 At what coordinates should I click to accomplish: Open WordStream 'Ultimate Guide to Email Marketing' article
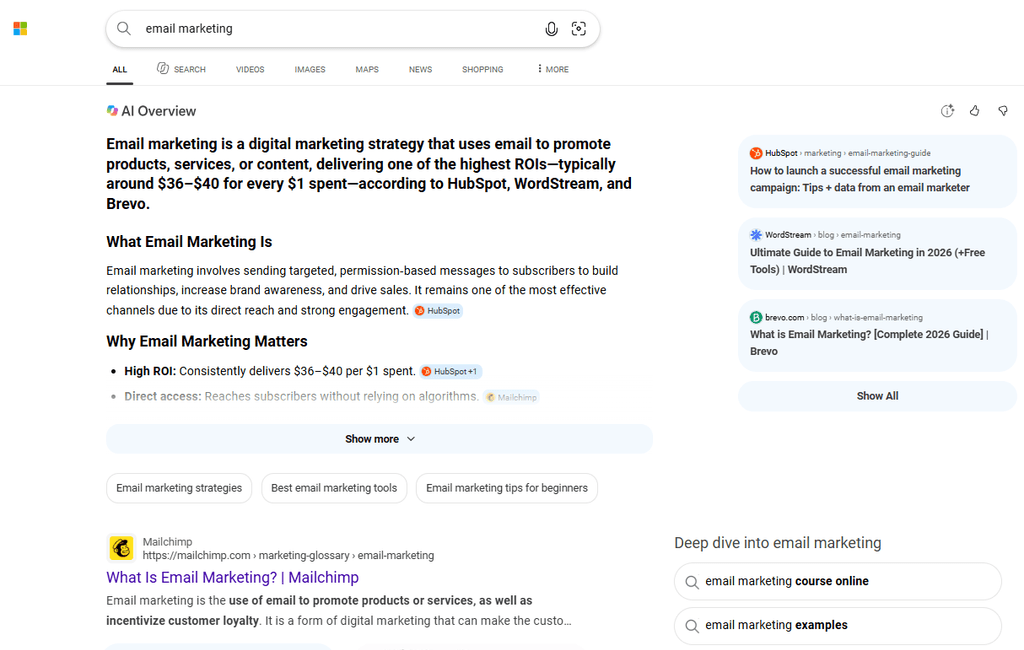(x=867, y=261)
